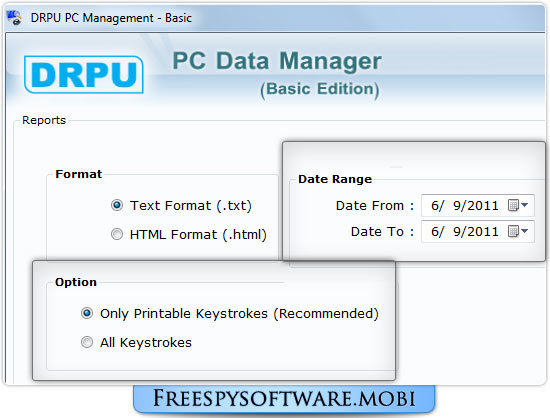The width and height of the screenshot is (550, 418).
Task: Click the Freespysoftware.mobi banner link
Action: click(x=284, y=399)
